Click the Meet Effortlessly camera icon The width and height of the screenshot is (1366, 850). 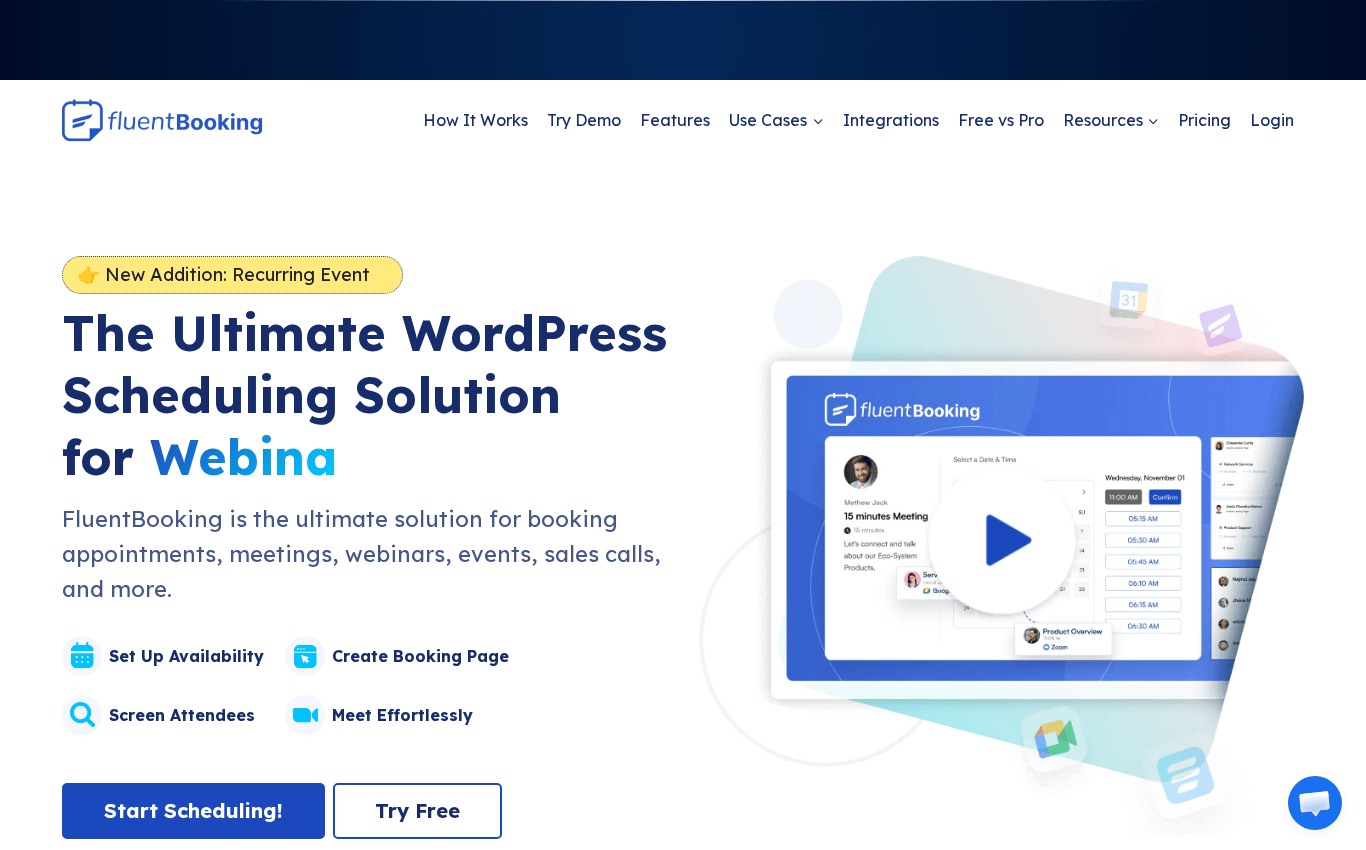point(305,715)
